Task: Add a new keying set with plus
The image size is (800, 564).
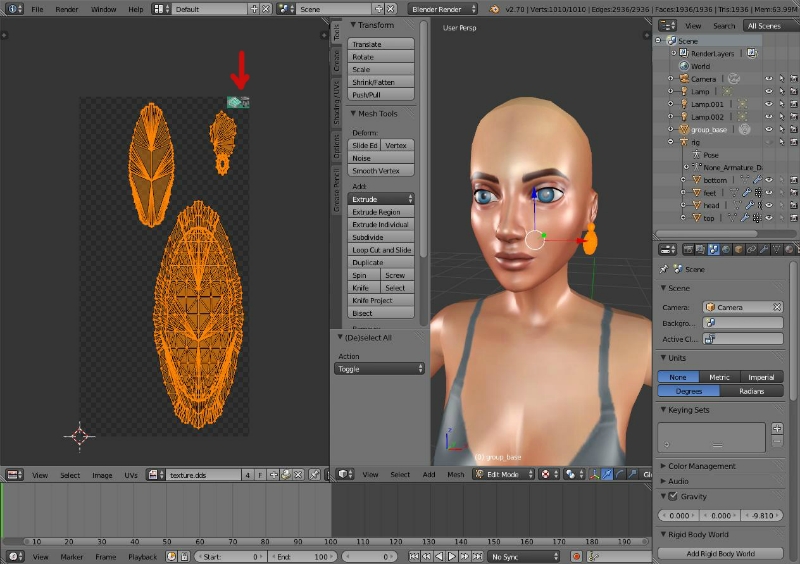Action: tap(777, 428)
